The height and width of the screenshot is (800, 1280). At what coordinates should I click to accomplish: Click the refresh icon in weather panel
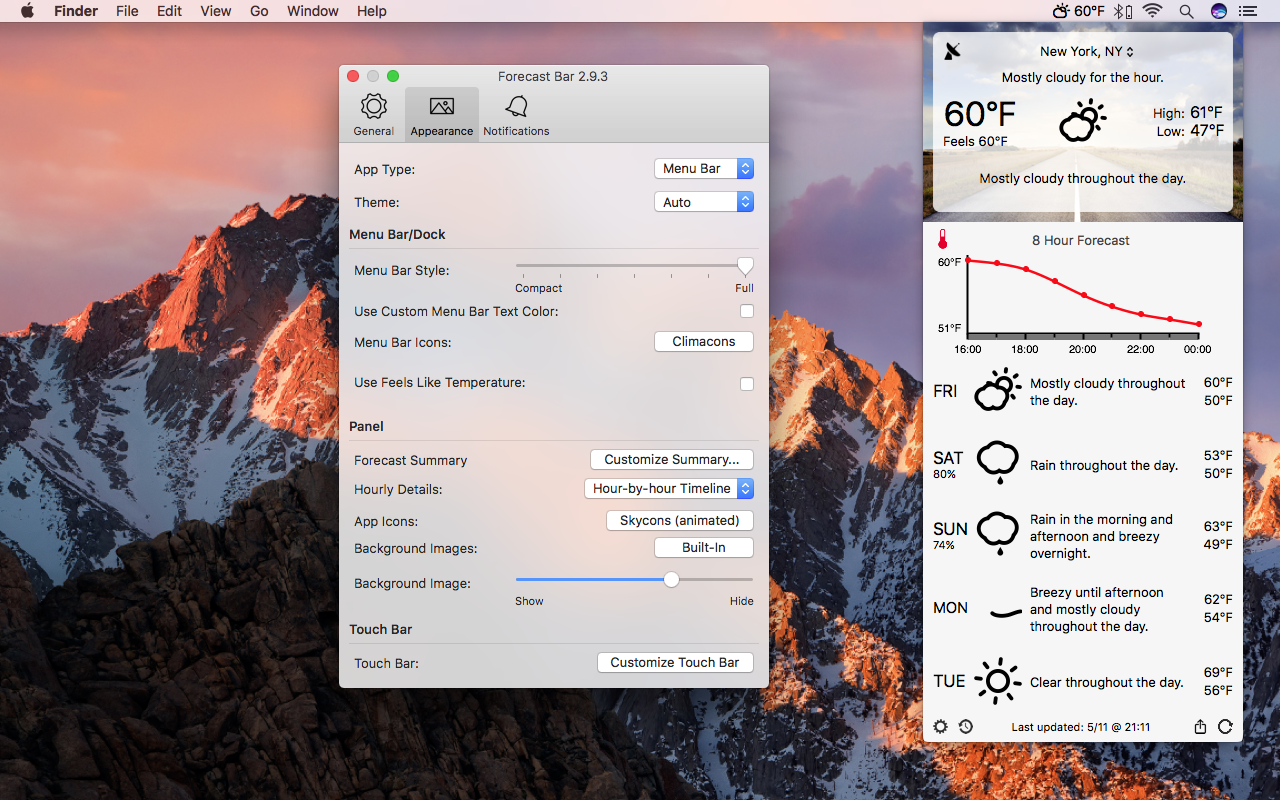(x=1225, y=727)
